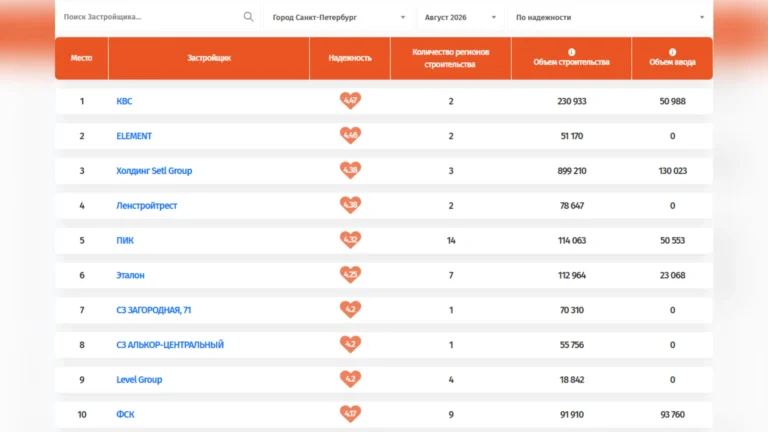Click info icon above Объем ввода
Image resolution: width=768 pixels, height=432 pixels.
pyautogui.click(x=672, y=52)
